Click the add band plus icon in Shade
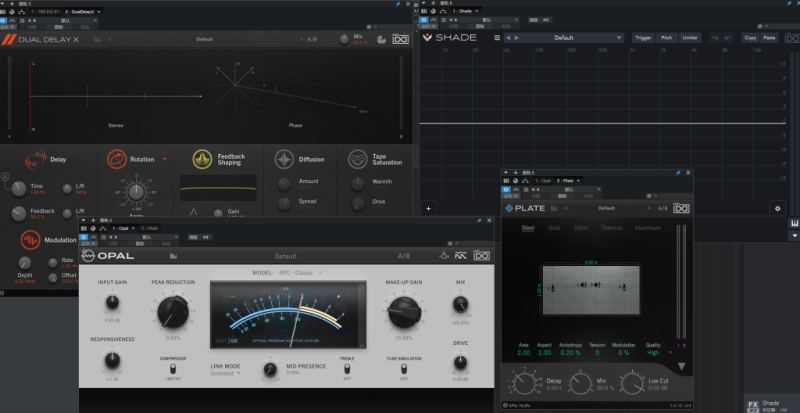The image size is (800, 413). pos(428,208)
